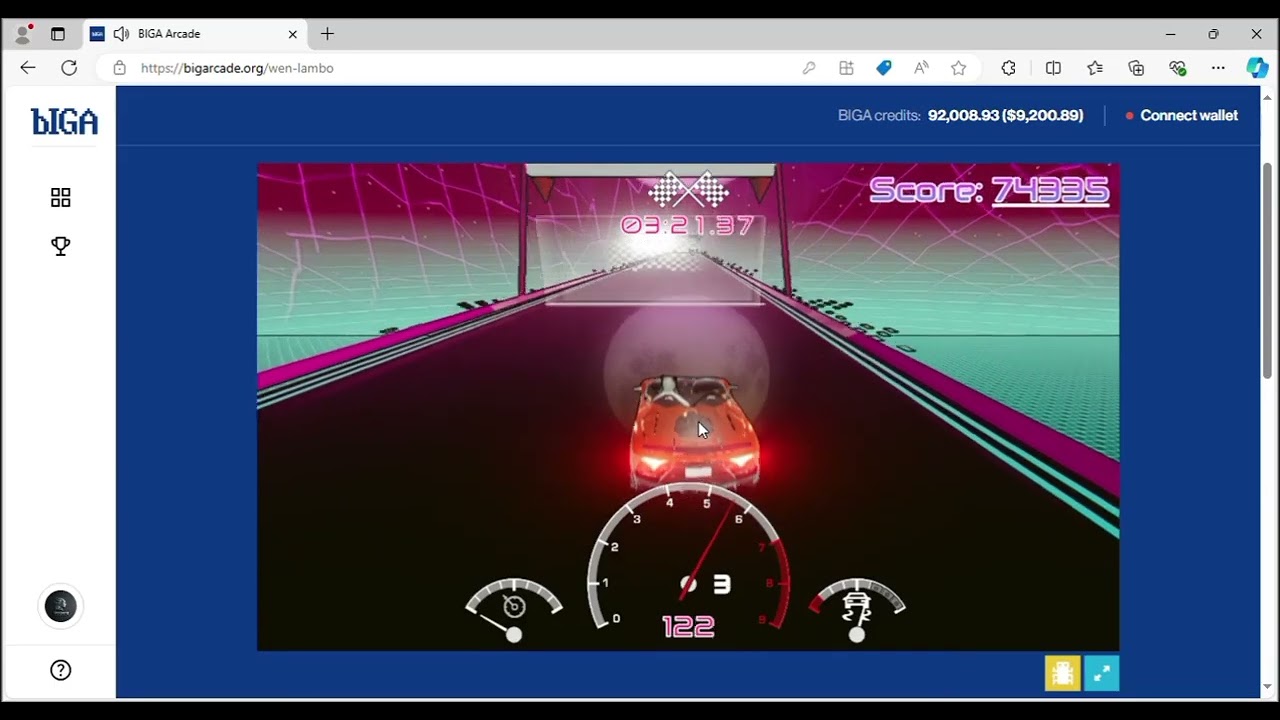Open the user avatar in sidebar
Screen dimensions: 1280x720
point(61,606)
